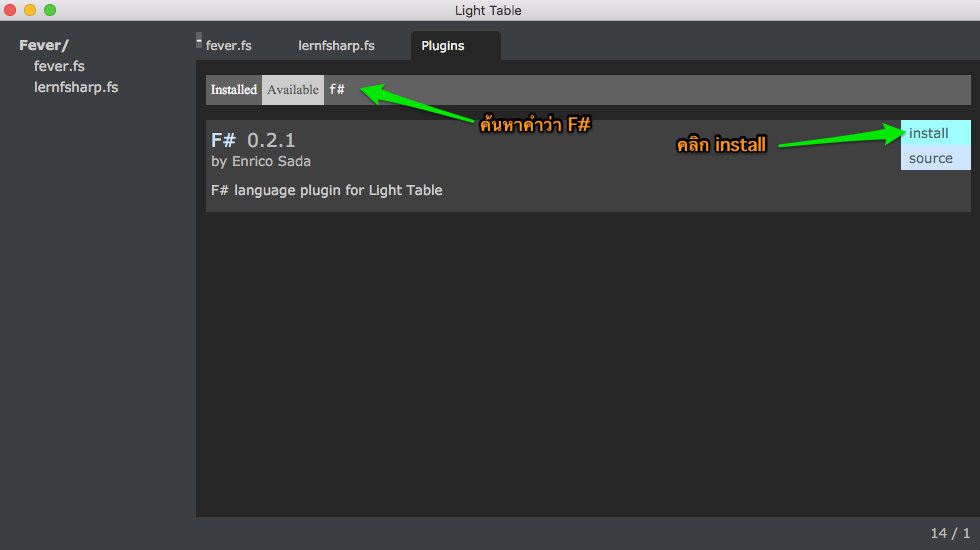Switch to the fever.fs tab
This screenshot has width=980, height=550.
point(229,46)
